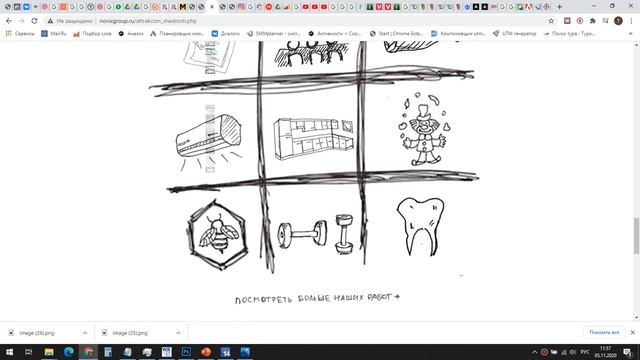Click the 'Не защищено' security warning icon
Image resolution: width=640 pixels, height=360 pixels.
(x=50, y=21)
